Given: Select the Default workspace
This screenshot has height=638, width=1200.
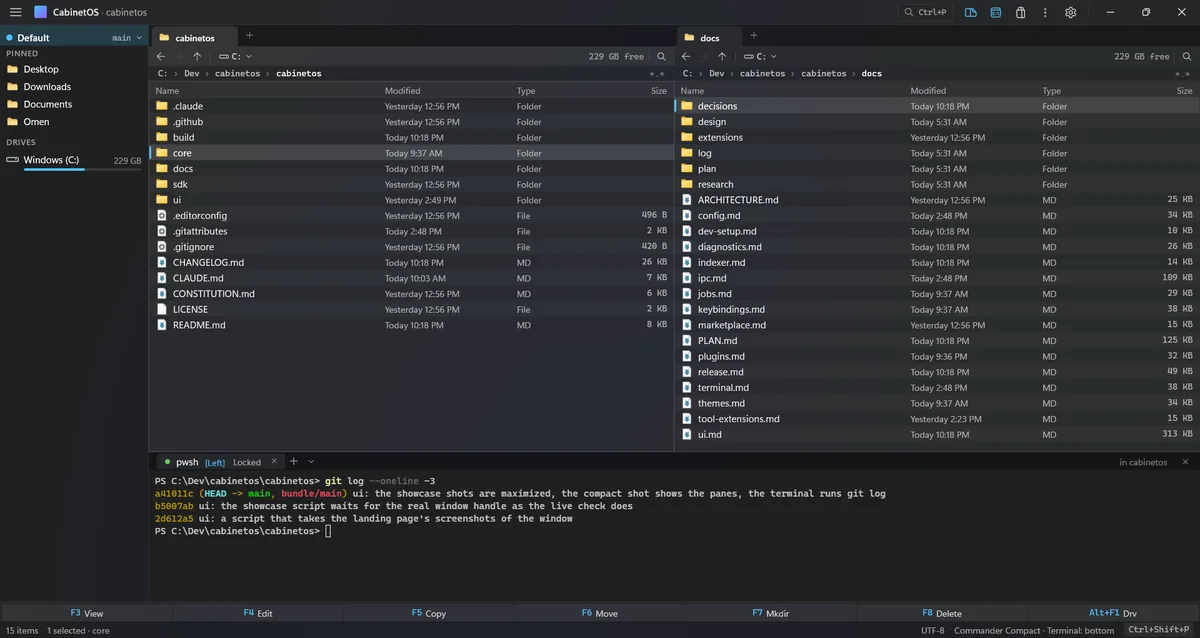Looking at the screenshot, I should [33, 38].
